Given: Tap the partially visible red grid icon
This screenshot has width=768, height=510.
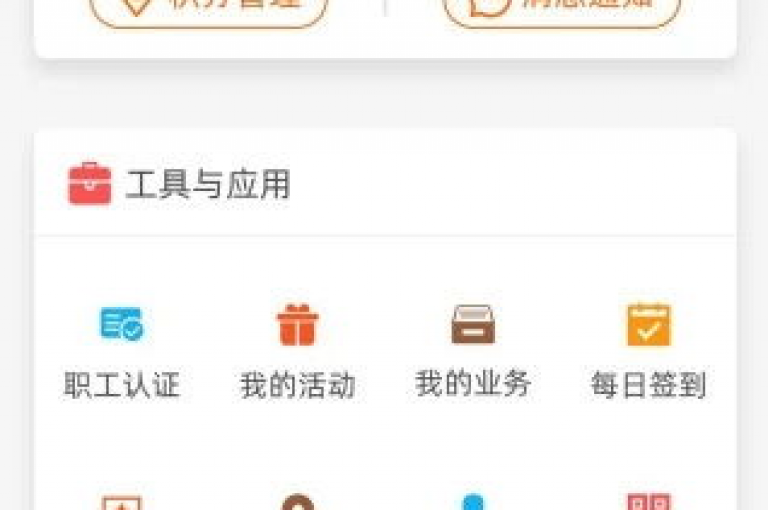Looking at the screenshot, I should click(648, 502).
